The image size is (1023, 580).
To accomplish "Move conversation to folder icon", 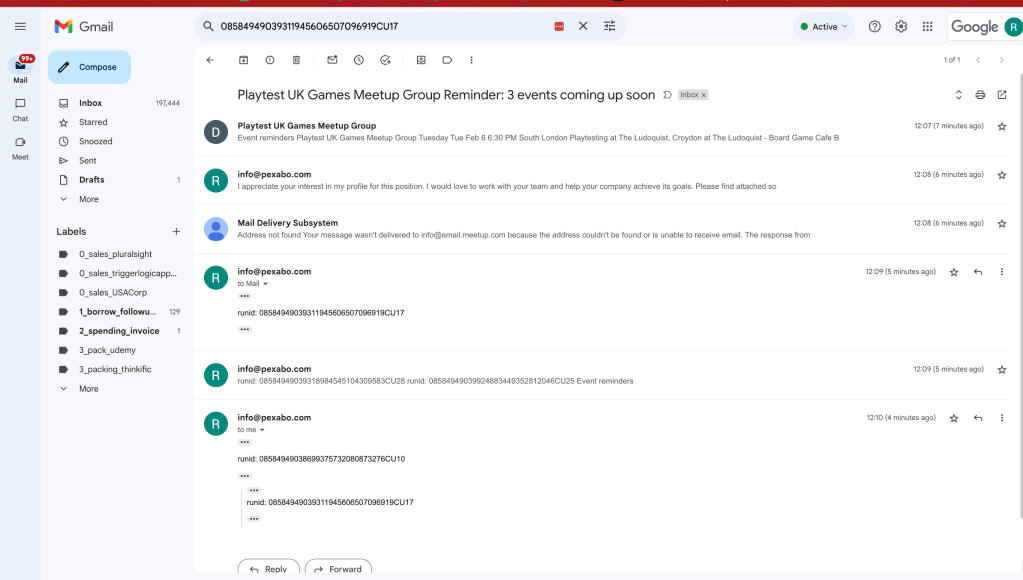I will pos(421,60).
